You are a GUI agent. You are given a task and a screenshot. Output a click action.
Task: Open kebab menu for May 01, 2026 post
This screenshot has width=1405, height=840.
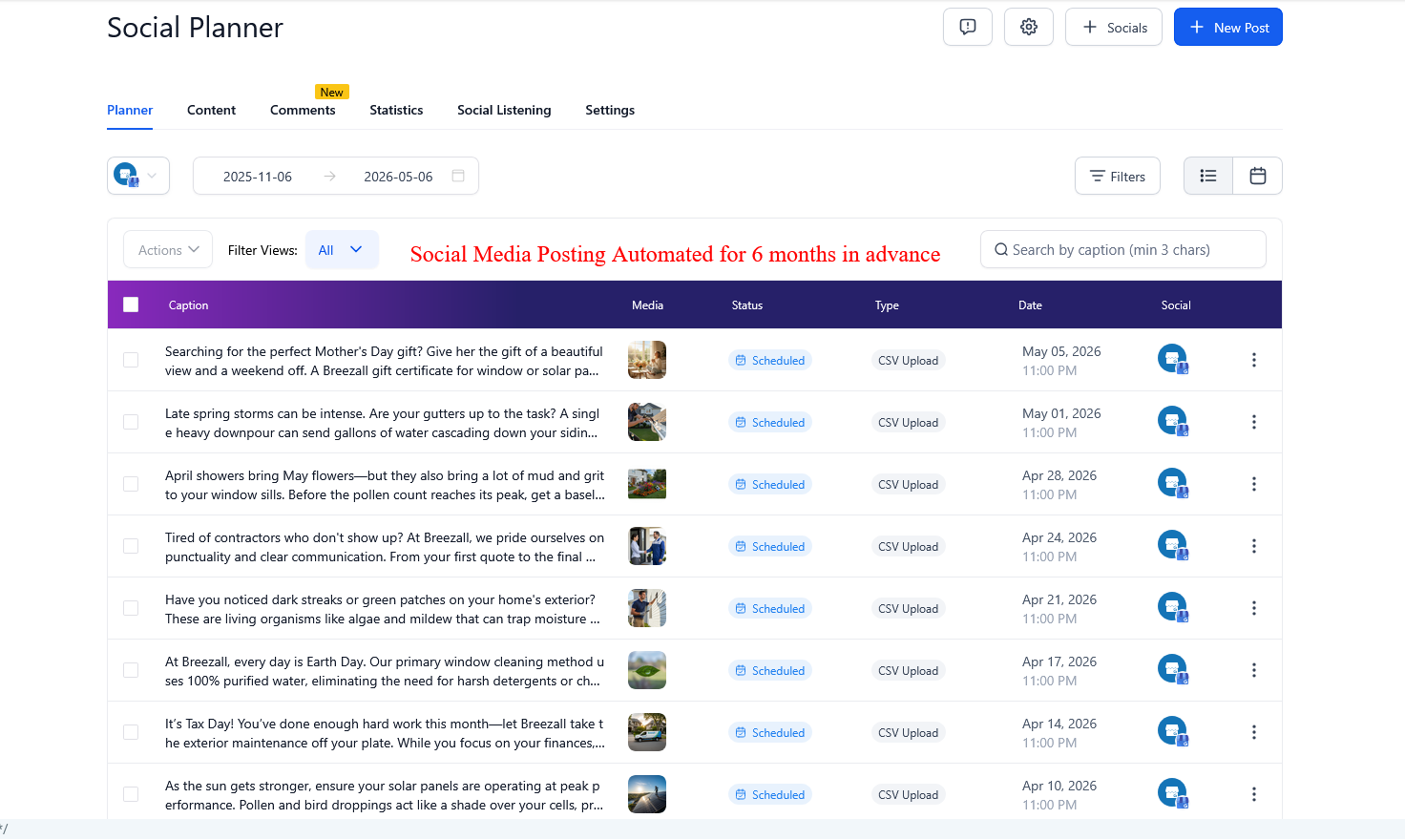[1254, 422]
